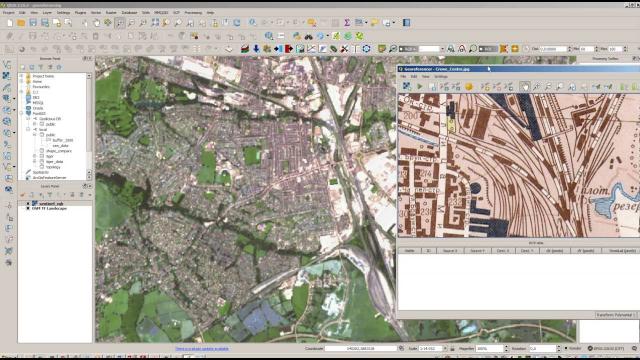Collapse the PostGIS browser node
The image size is (640, 360).
point(22,113)
